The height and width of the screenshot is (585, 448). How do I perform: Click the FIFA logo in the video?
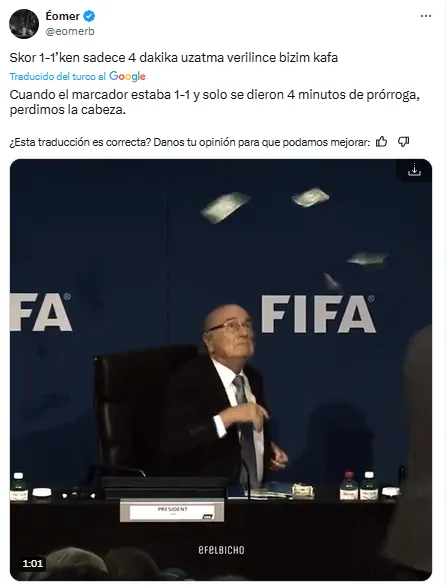318,313
